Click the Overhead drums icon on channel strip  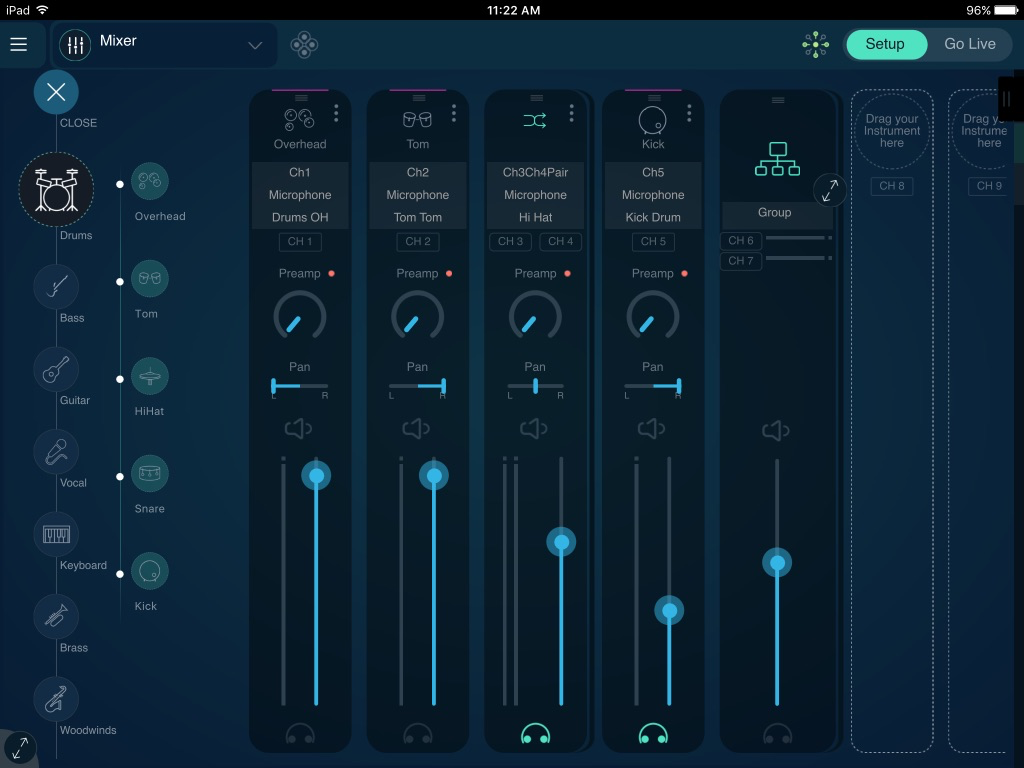pos(300,120)
